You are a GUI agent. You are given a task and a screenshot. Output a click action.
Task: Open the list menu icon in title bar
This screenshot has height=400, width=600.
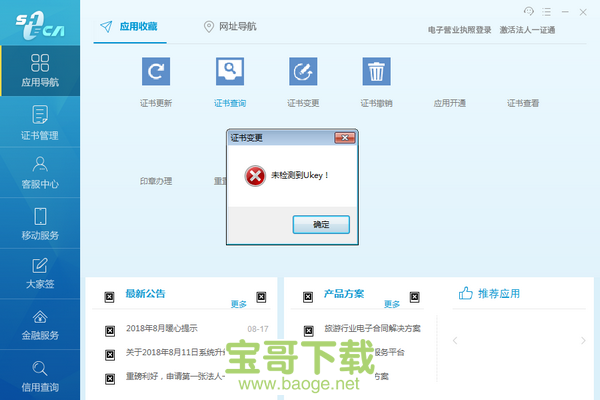546,12
